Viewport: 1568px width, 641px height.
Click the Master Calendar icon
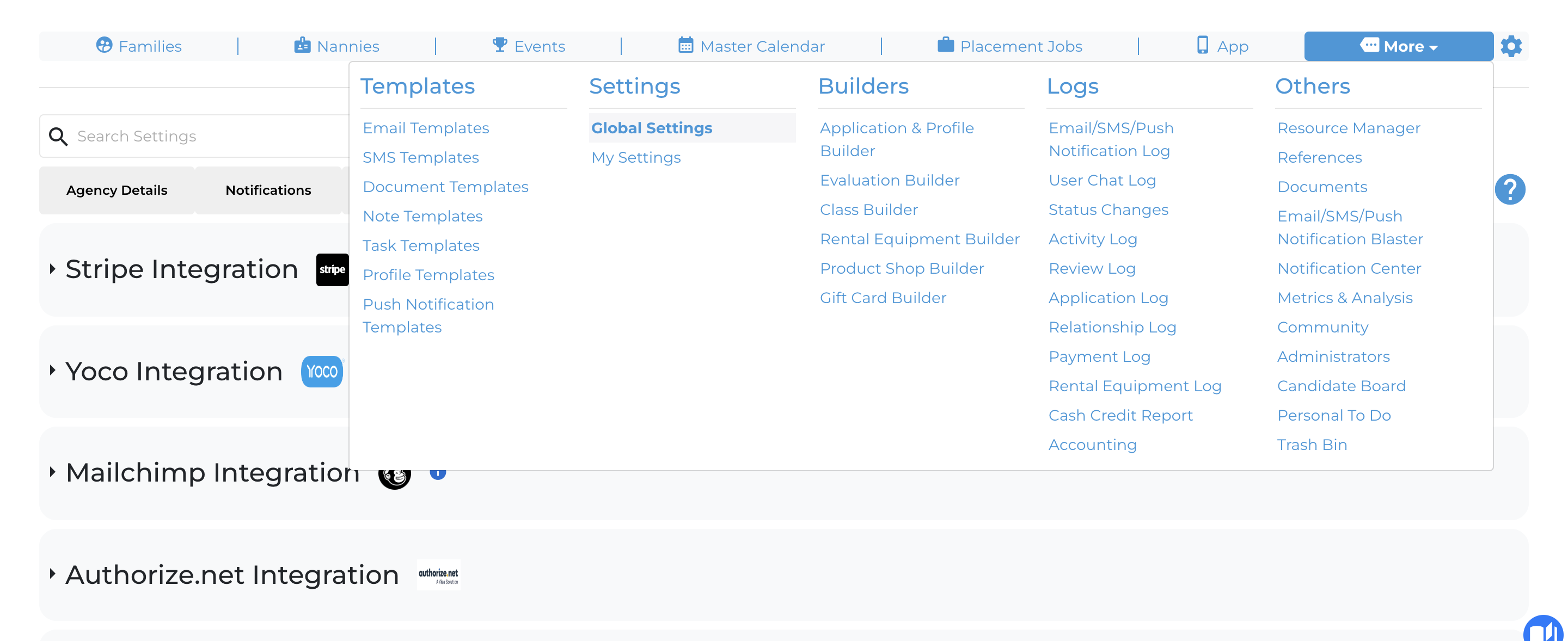(x=685, y=45)
